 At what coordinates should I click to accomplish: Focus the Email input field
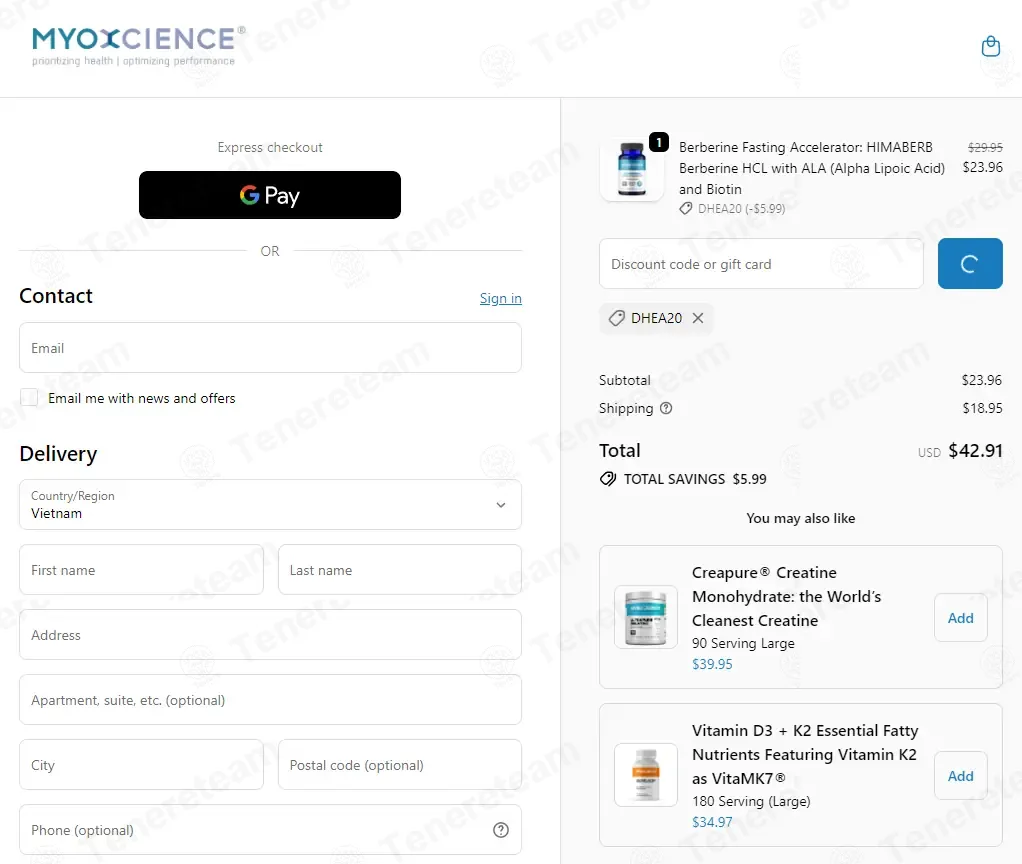coord(270,348)
